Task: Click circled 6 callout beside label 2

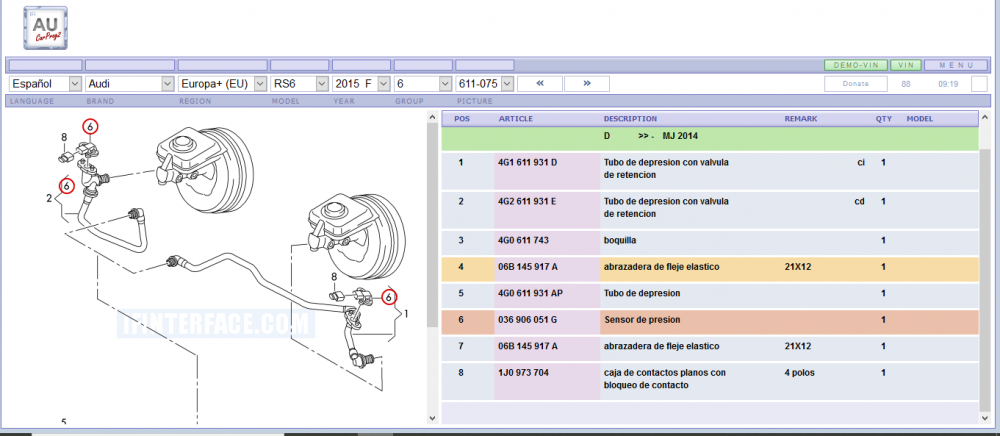Action: (67, 186)
